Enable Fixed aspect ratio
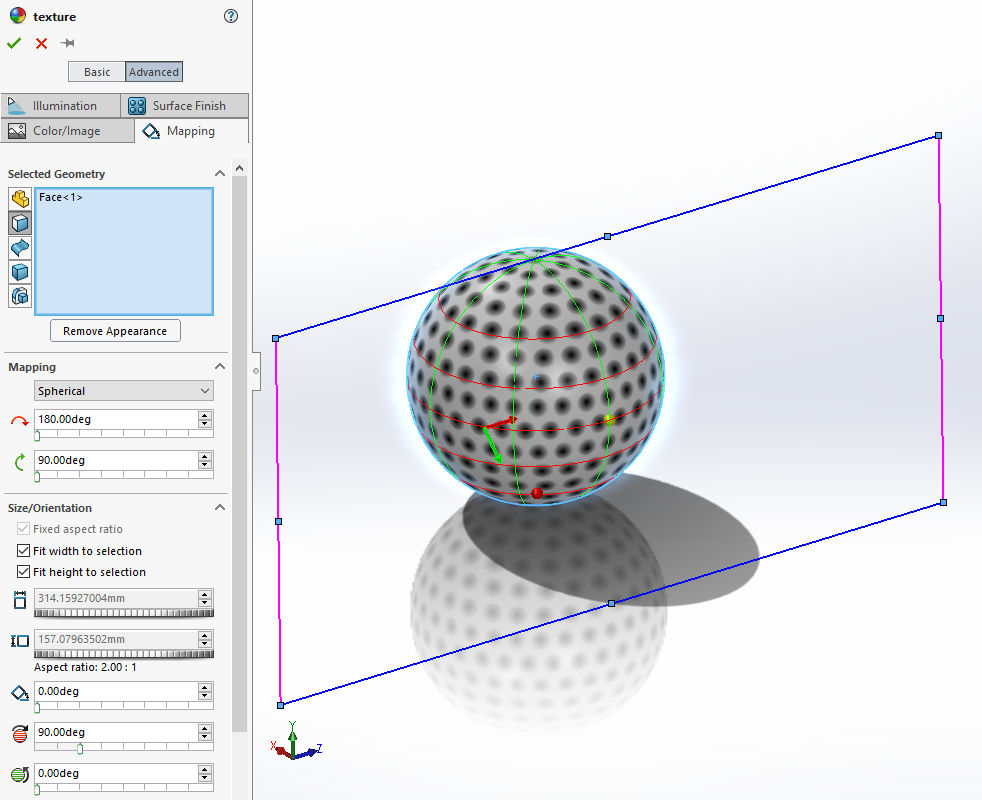Viewport: 982px width, 800px height. pos(24,530)
